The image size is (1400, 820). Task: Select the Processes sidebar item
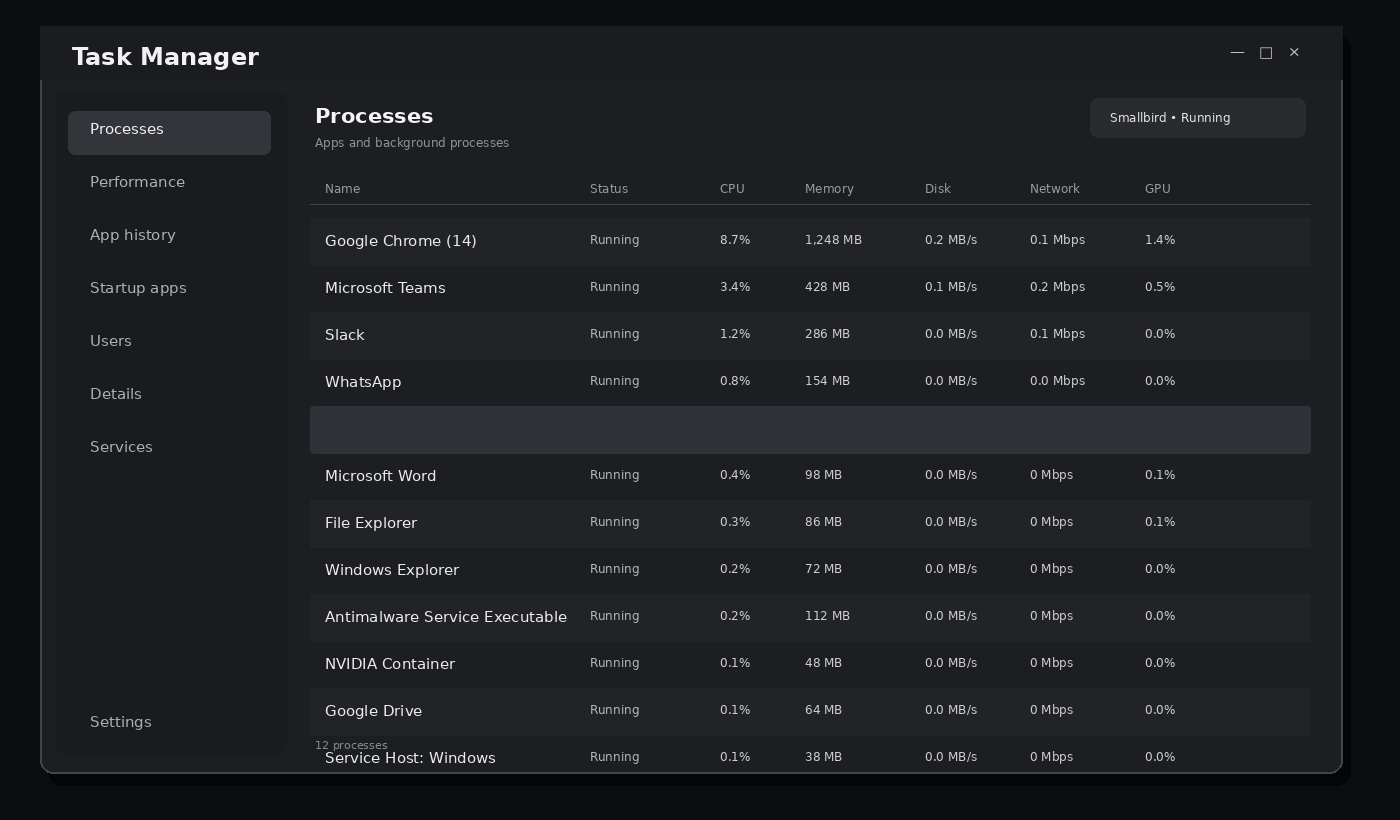point(169,133)
